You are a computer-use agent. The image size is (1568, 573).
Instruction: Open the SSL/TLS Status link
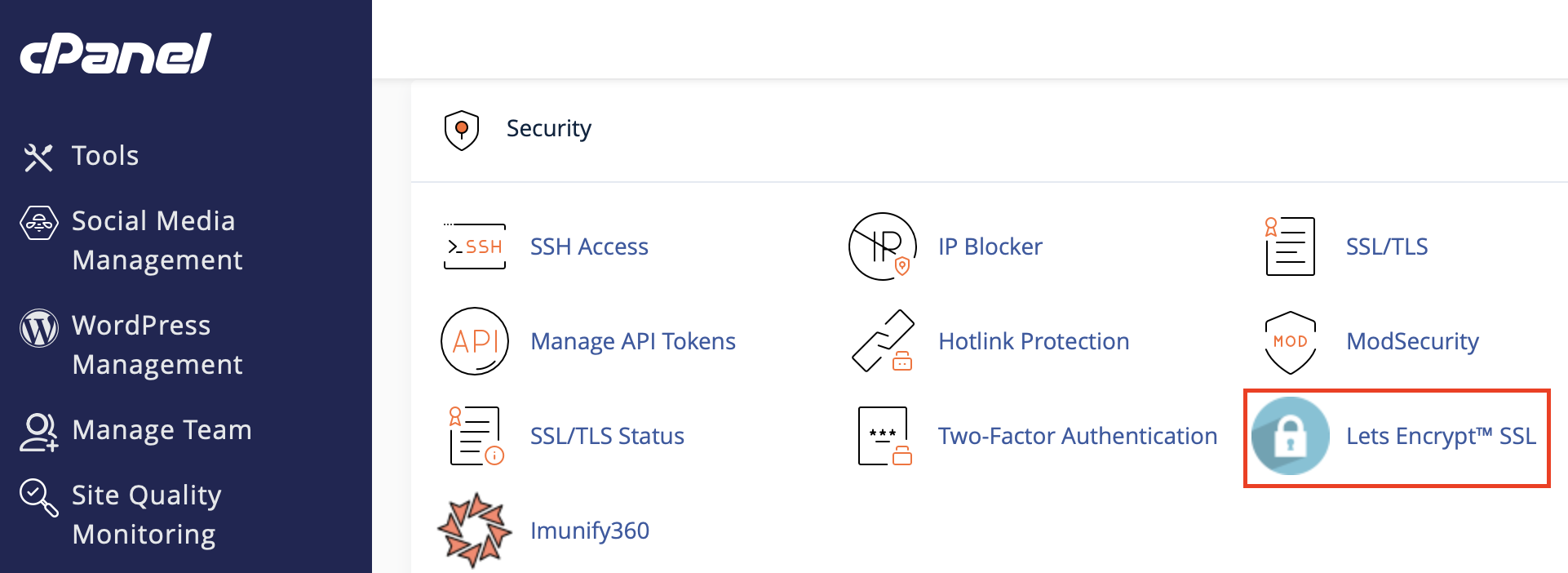click(x=607, y=436)
